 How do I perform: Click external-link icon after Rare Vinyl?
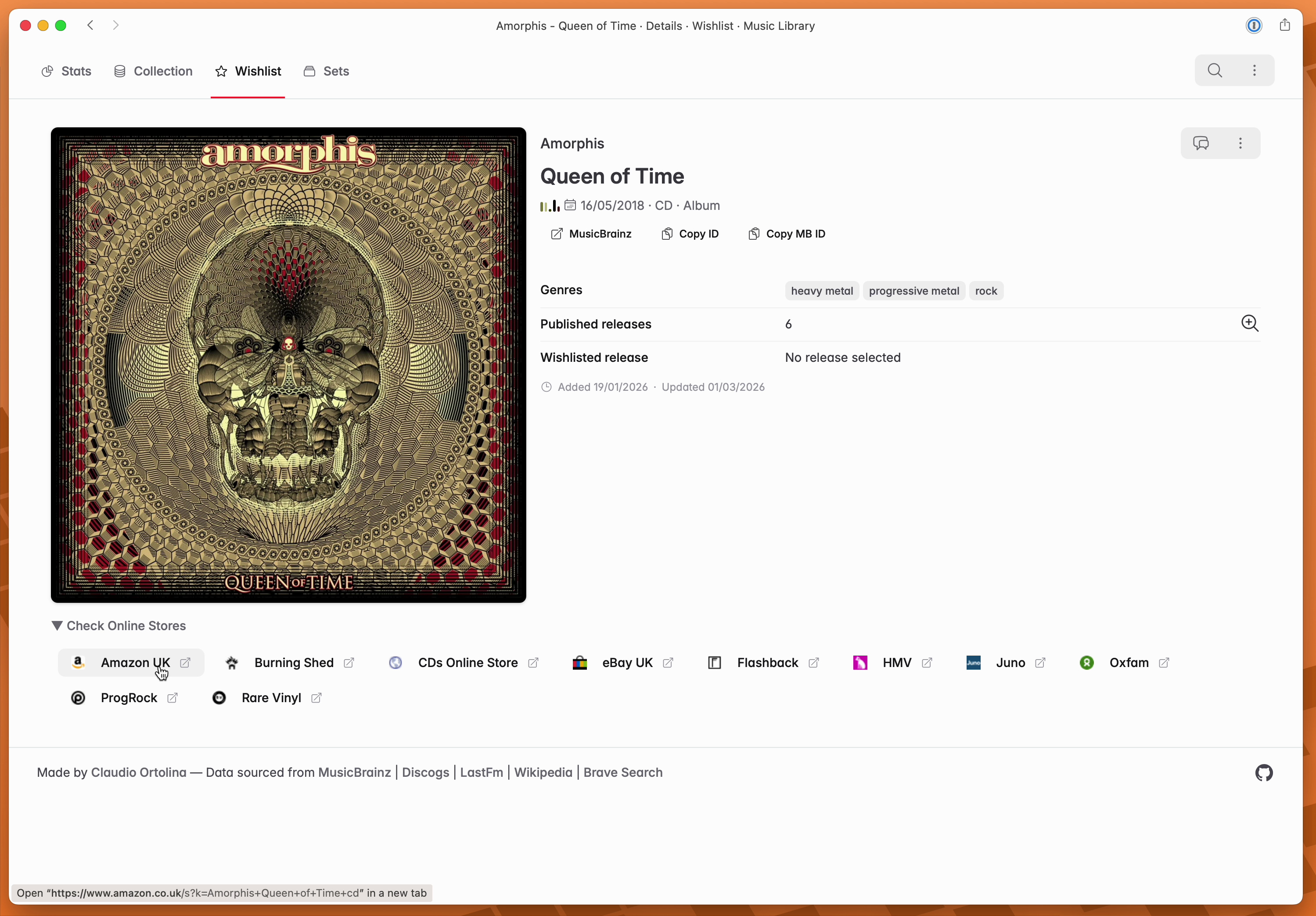[316, 698]
